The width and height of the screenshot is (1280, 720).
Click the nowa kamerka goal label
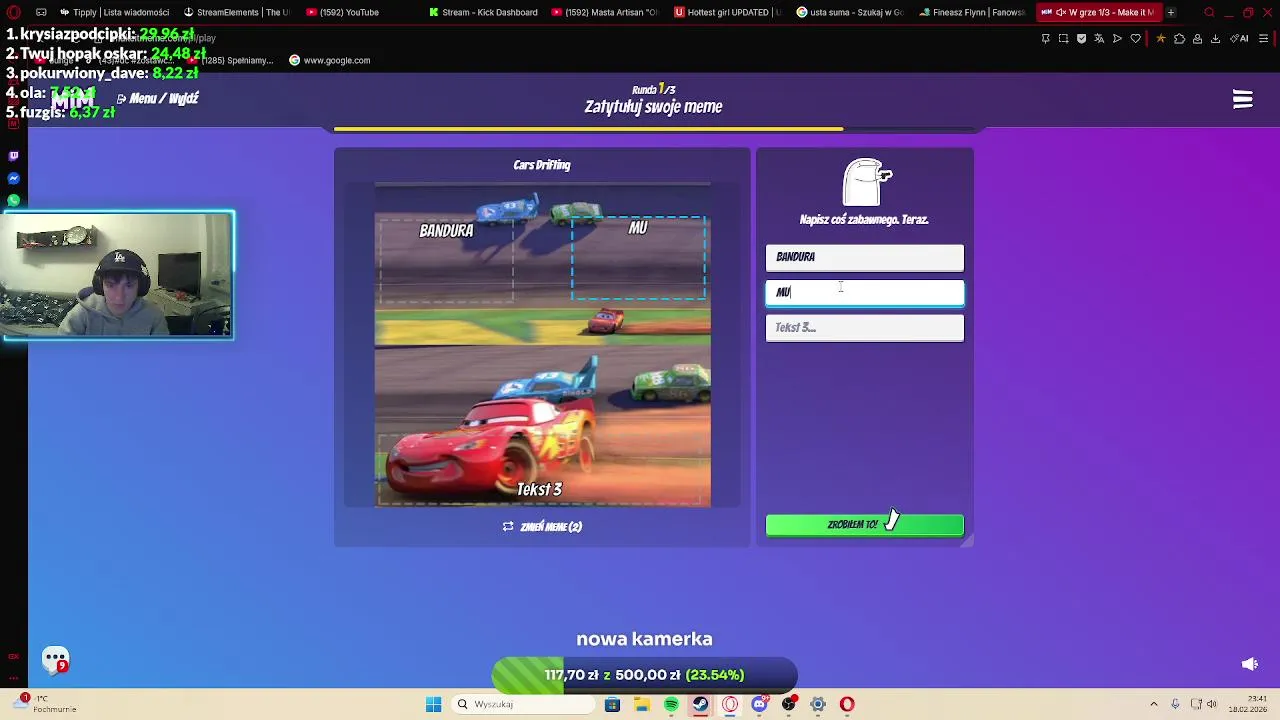point(644,639)
